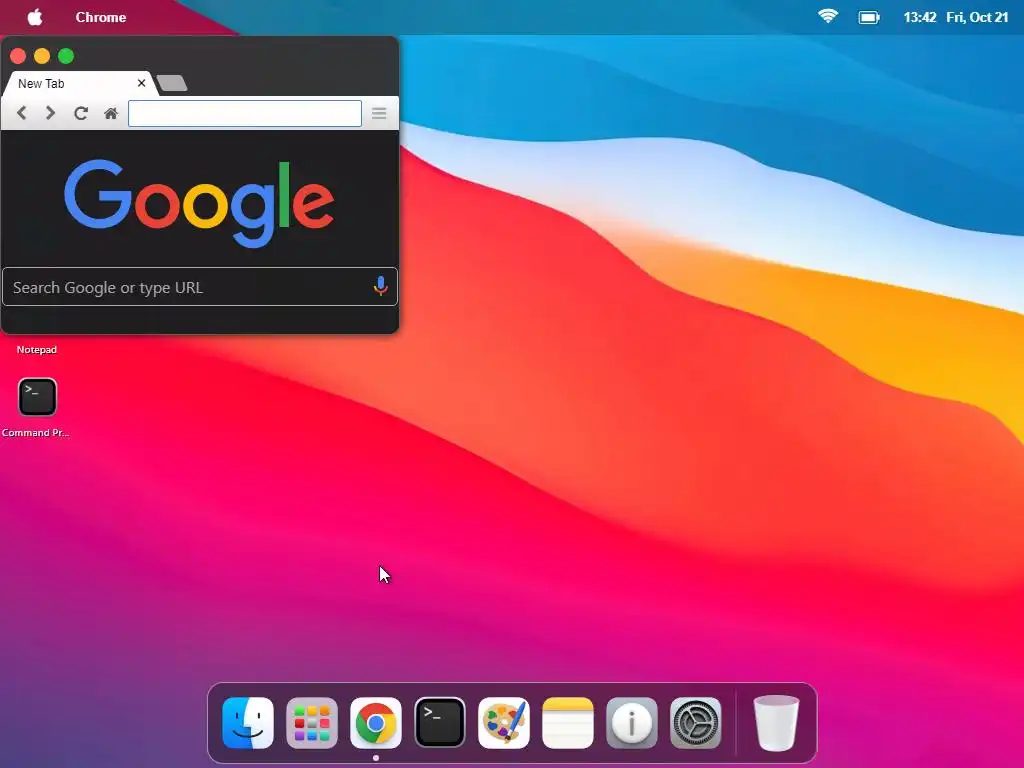Viewport: 1024px width, 768px height.
Task: Go forward with Chrome's forward arrow
Action: [50, 113]
